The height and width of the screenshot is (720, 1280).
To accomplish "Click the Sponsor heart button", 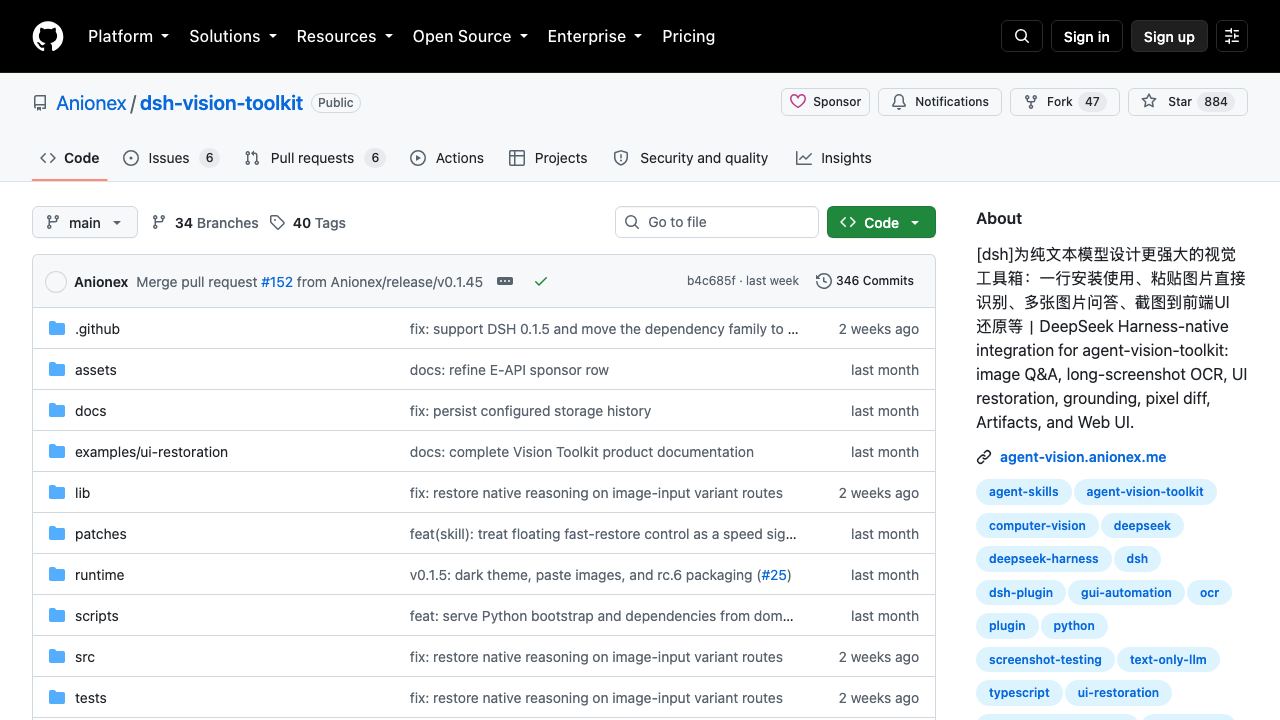I will [x=826, y=102].
